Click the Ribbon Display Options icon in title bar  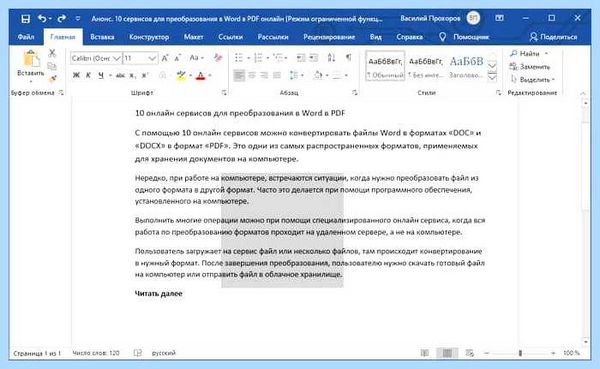click(x=499, y=18)
